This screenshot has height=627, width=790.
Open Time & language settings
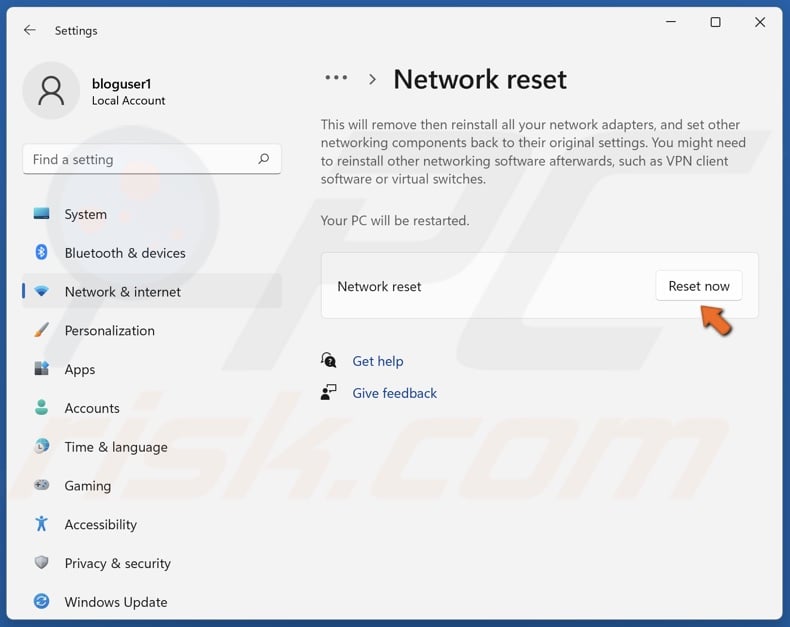(152, 447)
